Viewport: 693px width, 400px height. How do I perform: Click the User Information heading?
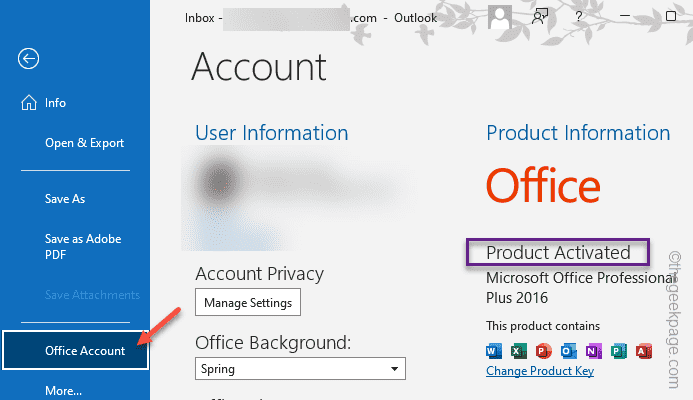pos(272,133)
